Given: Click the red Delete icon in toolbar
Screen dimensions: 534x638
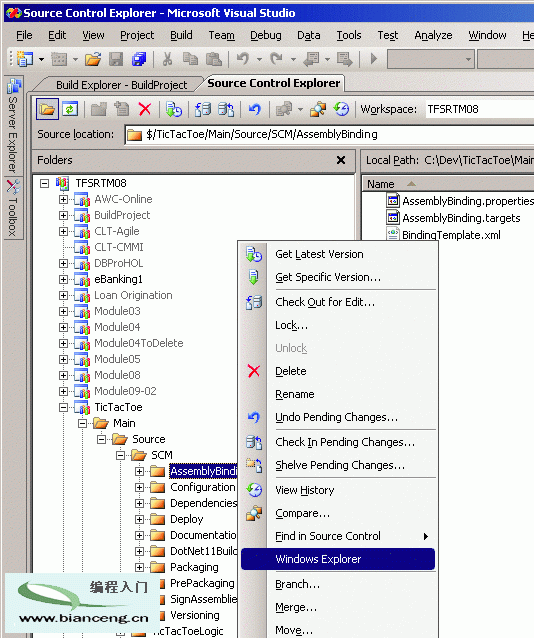Looking at the screenshot, I should coord(145,109).
